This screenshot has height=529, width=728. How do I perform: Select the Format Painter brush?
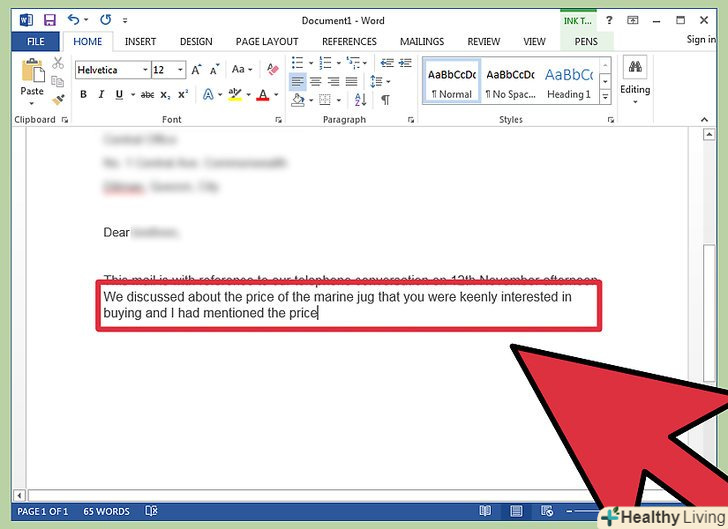tap(58, 100)
